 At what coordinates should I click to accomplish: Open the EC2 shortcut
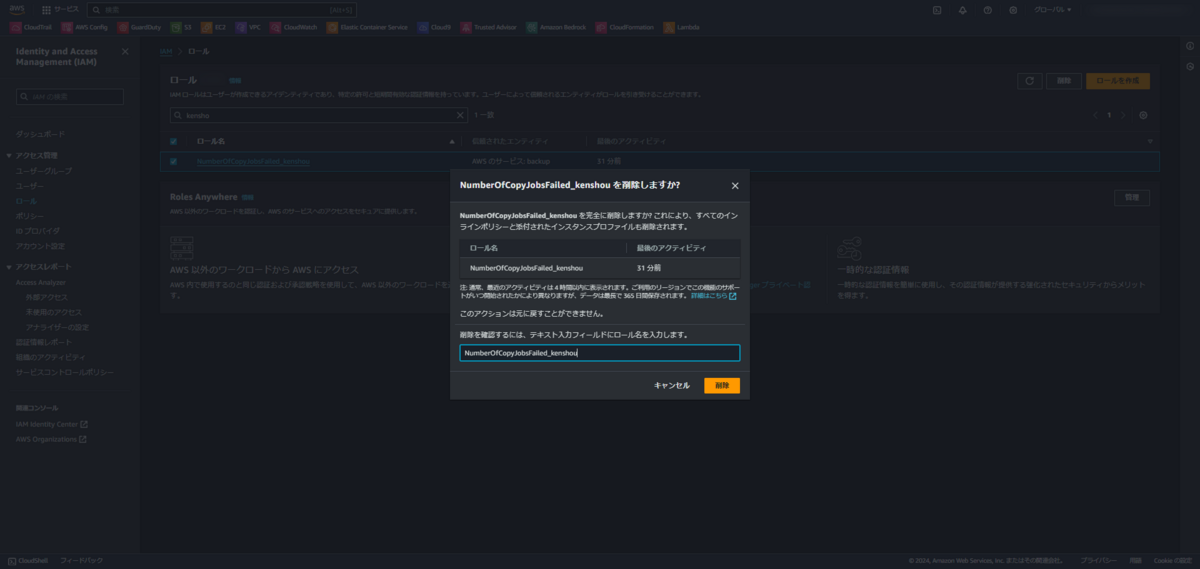pos(214,27)
